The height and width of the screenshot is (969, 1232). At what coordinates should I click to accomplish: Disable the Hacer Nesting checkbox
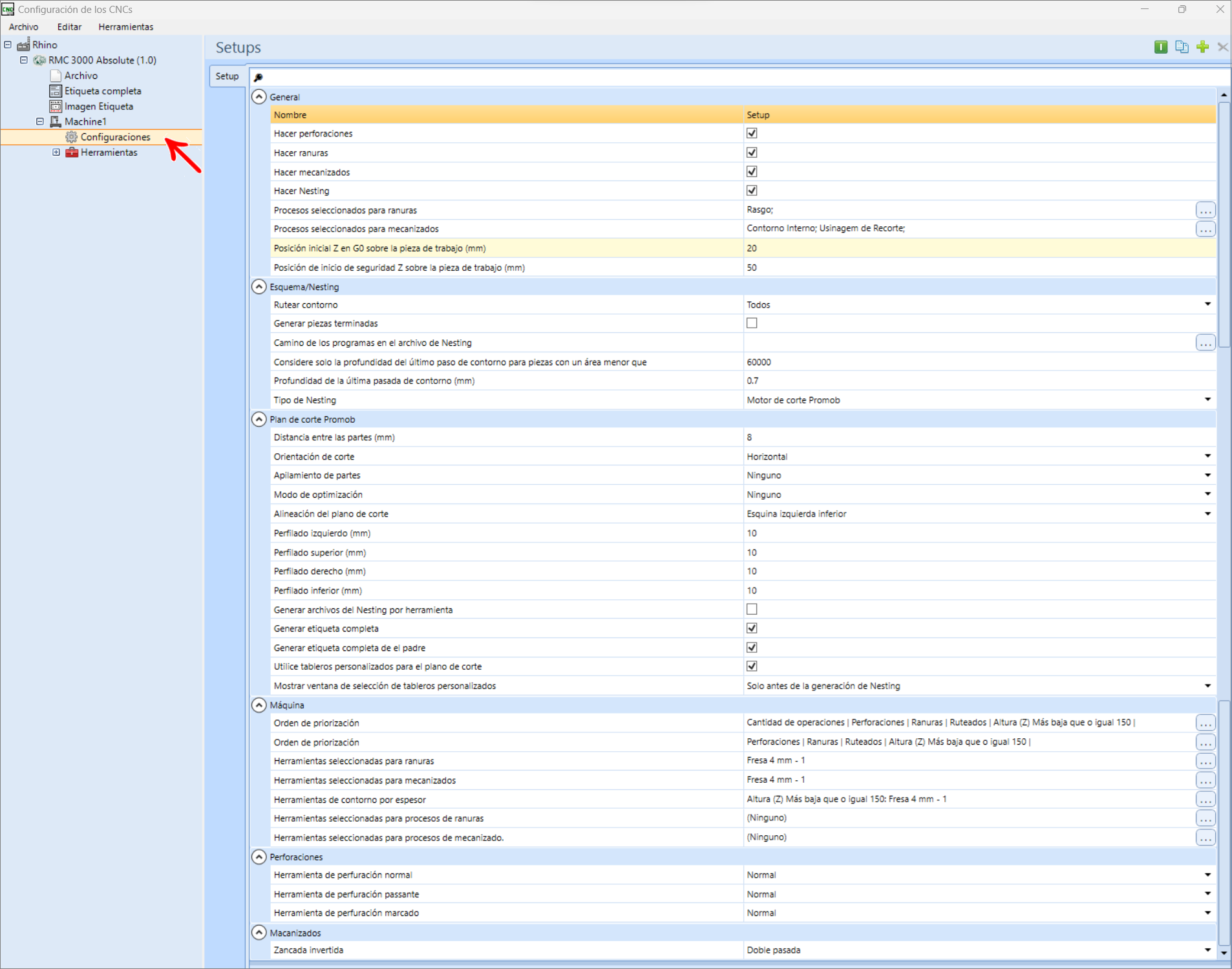[x=752, y=191]
